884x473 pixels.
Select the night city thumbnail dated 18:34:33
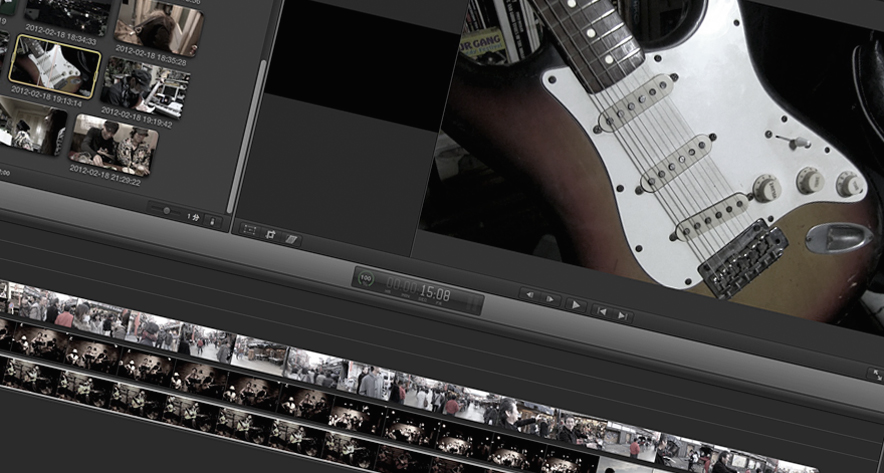(68, 15)
